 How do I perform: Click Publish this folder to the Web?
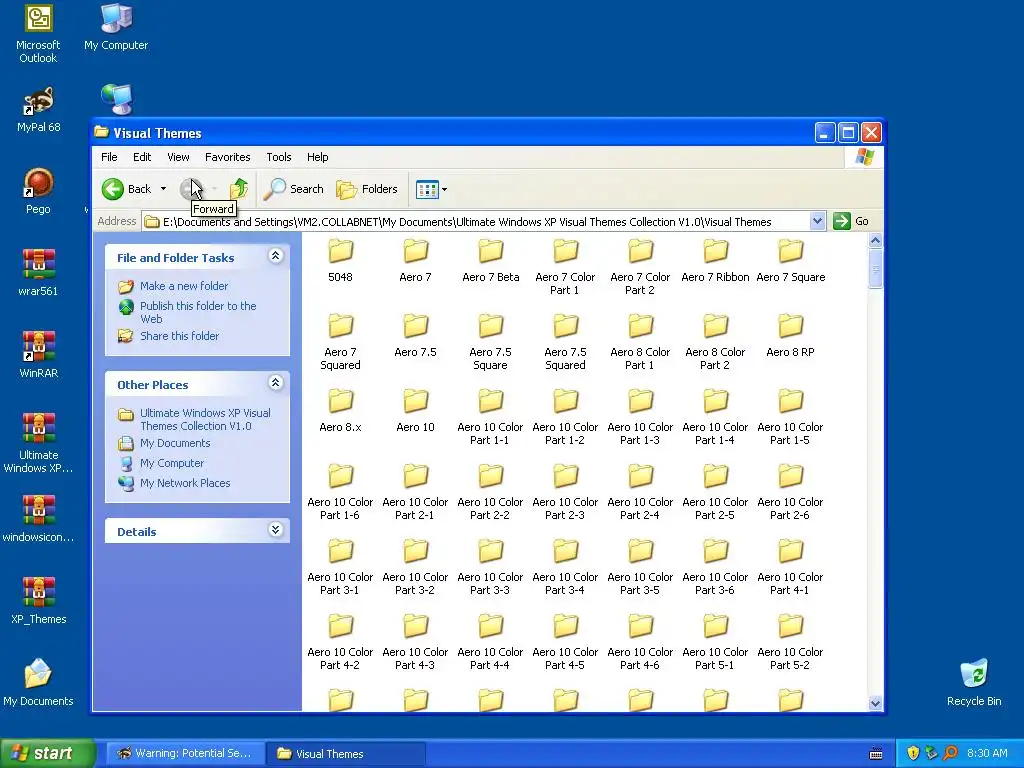198,312
